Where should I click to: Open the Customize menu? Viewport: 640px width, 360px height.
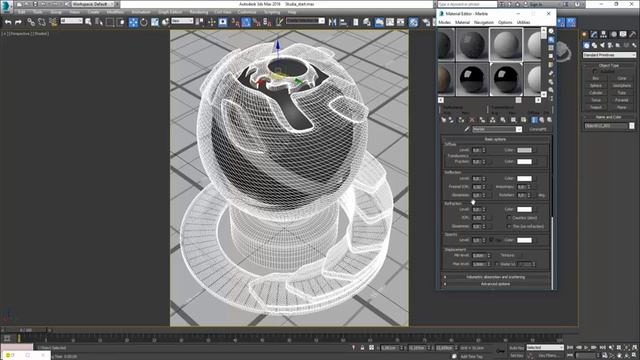(x=247, y=12)
